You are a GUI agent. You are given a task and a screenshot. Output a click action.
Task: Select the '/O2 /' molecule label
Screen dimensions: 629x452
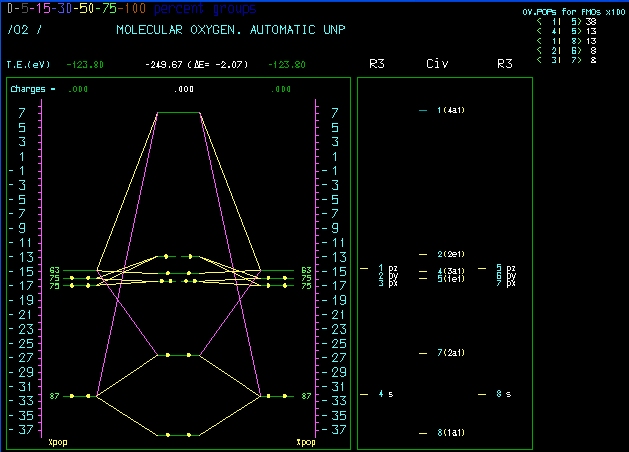(24, 30)
